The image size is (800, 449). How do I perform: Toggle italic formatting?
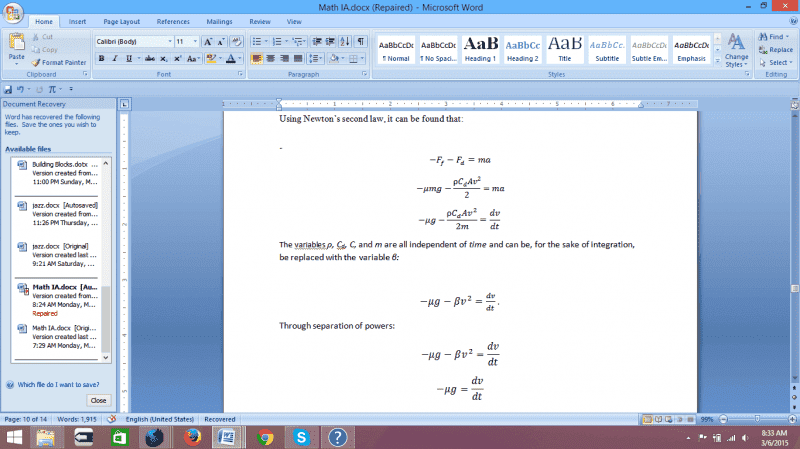click(x=115, y=59)
